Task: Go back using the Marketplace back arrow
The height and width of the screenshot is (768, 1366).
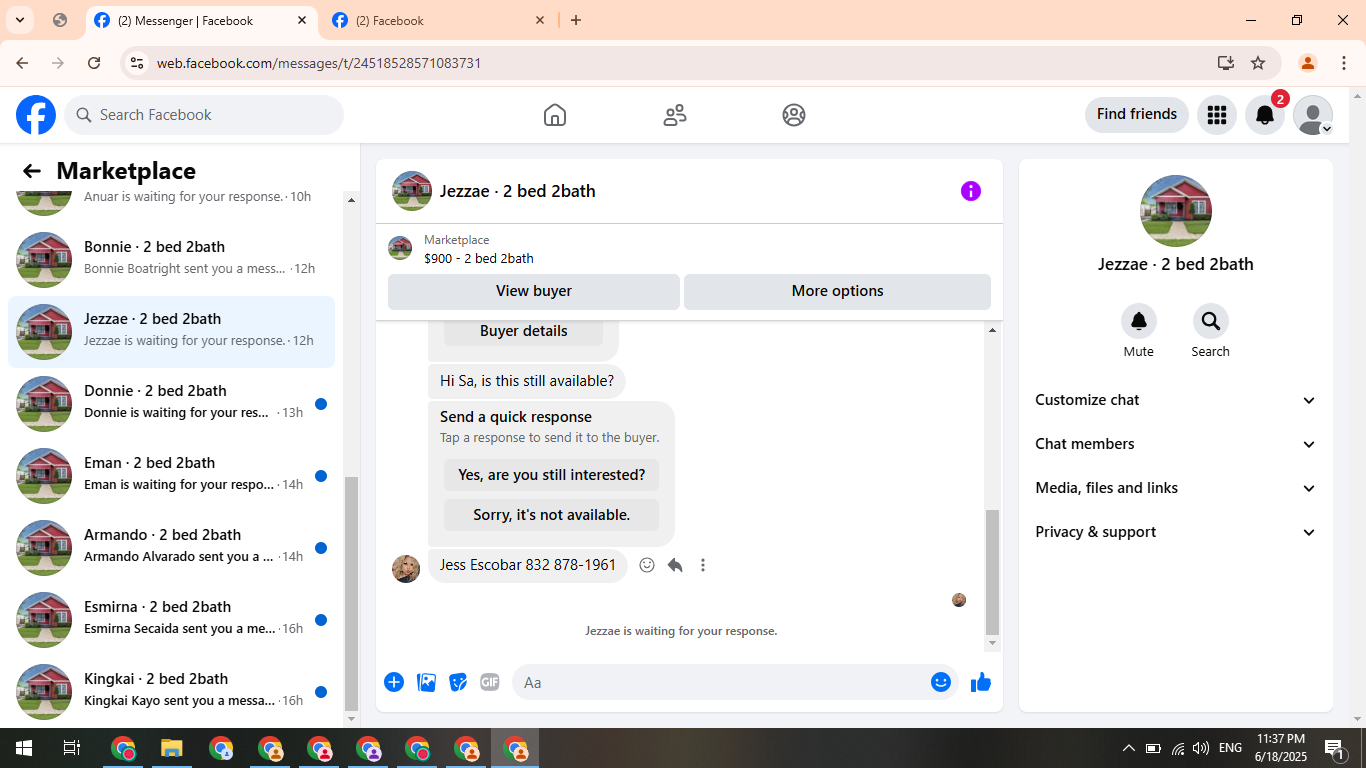Action: 32,171
